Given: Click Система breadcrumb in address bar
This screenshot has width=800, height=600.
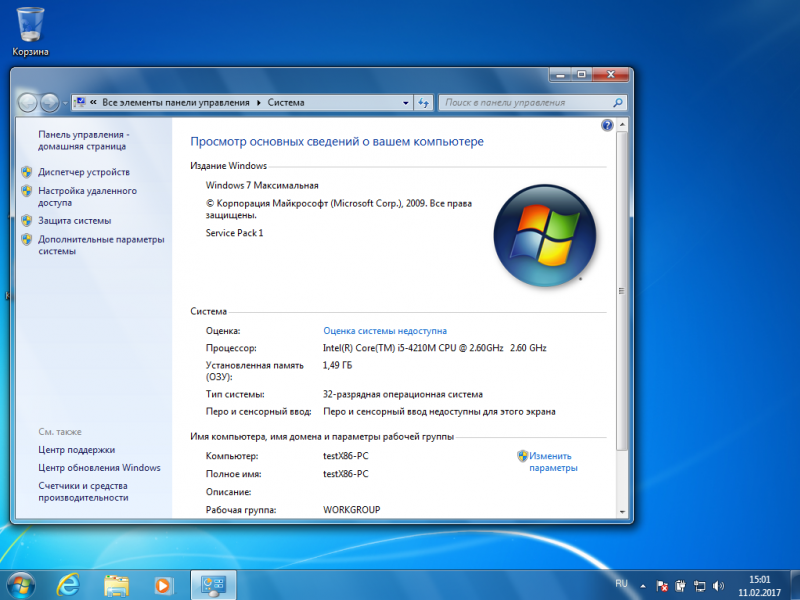Looking at the screenshot, I should [286, 103].
